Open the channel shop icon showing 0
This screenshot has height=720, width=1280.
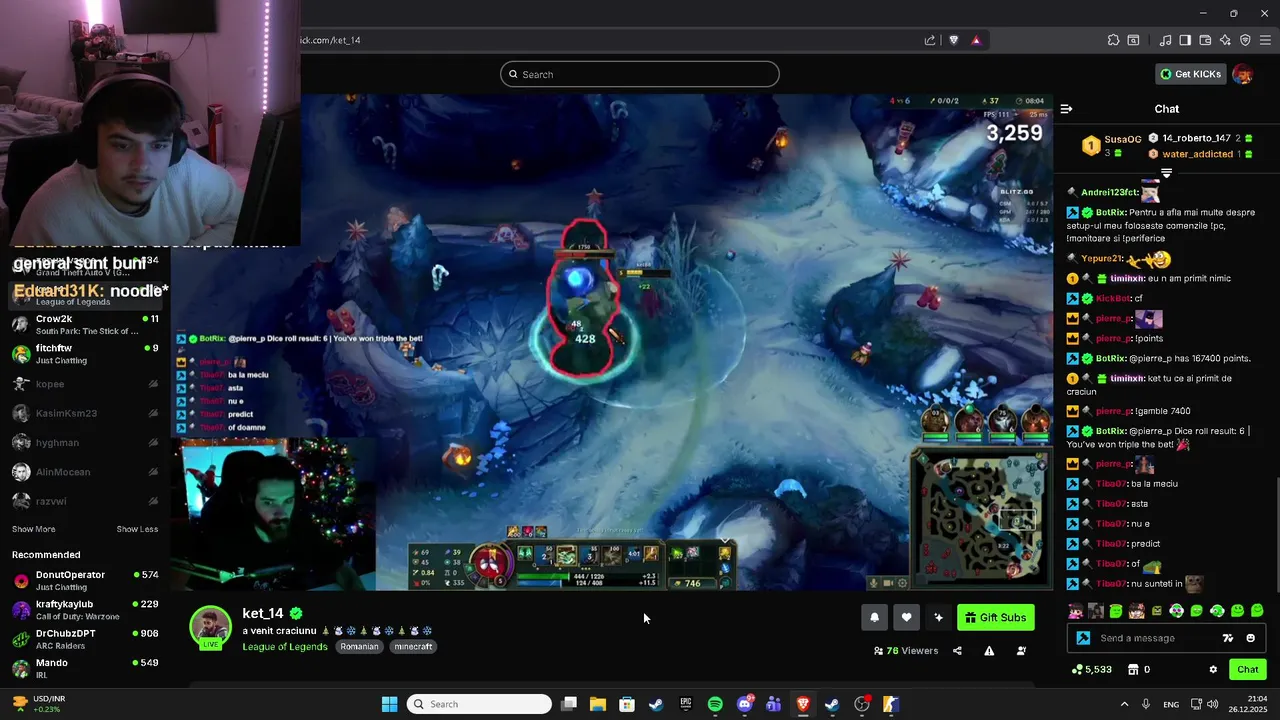tap(1139, 670)
